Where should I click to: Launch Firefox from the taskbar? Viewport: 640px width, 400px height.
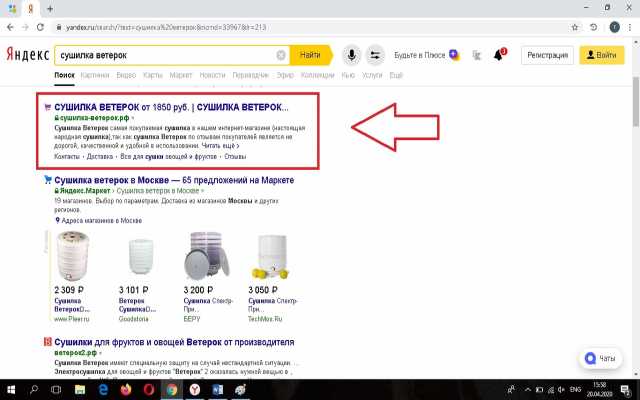coord(126,390)
